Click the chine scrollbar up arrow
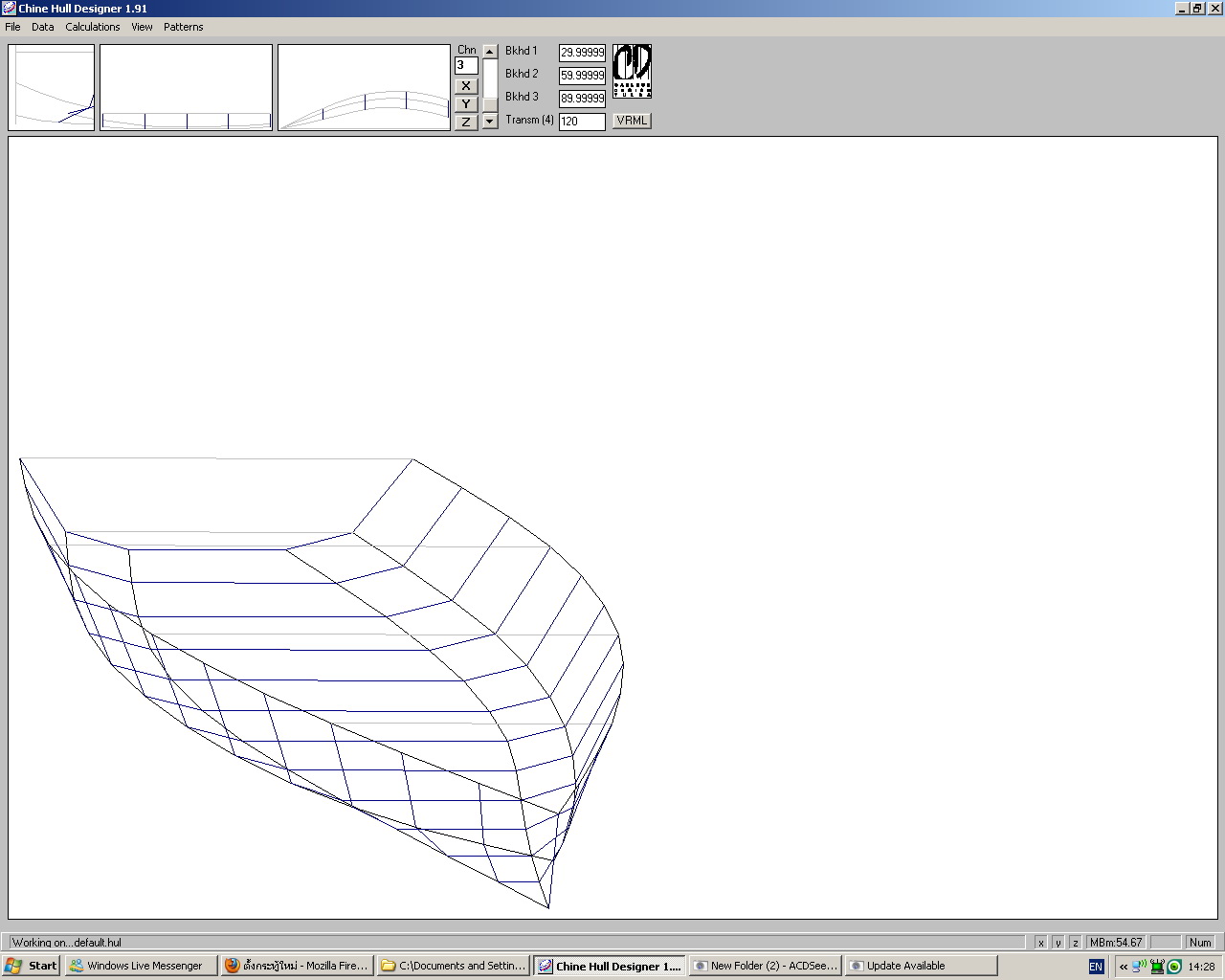This screenshot has height=980, width=1225. click(x=490, y=52)
